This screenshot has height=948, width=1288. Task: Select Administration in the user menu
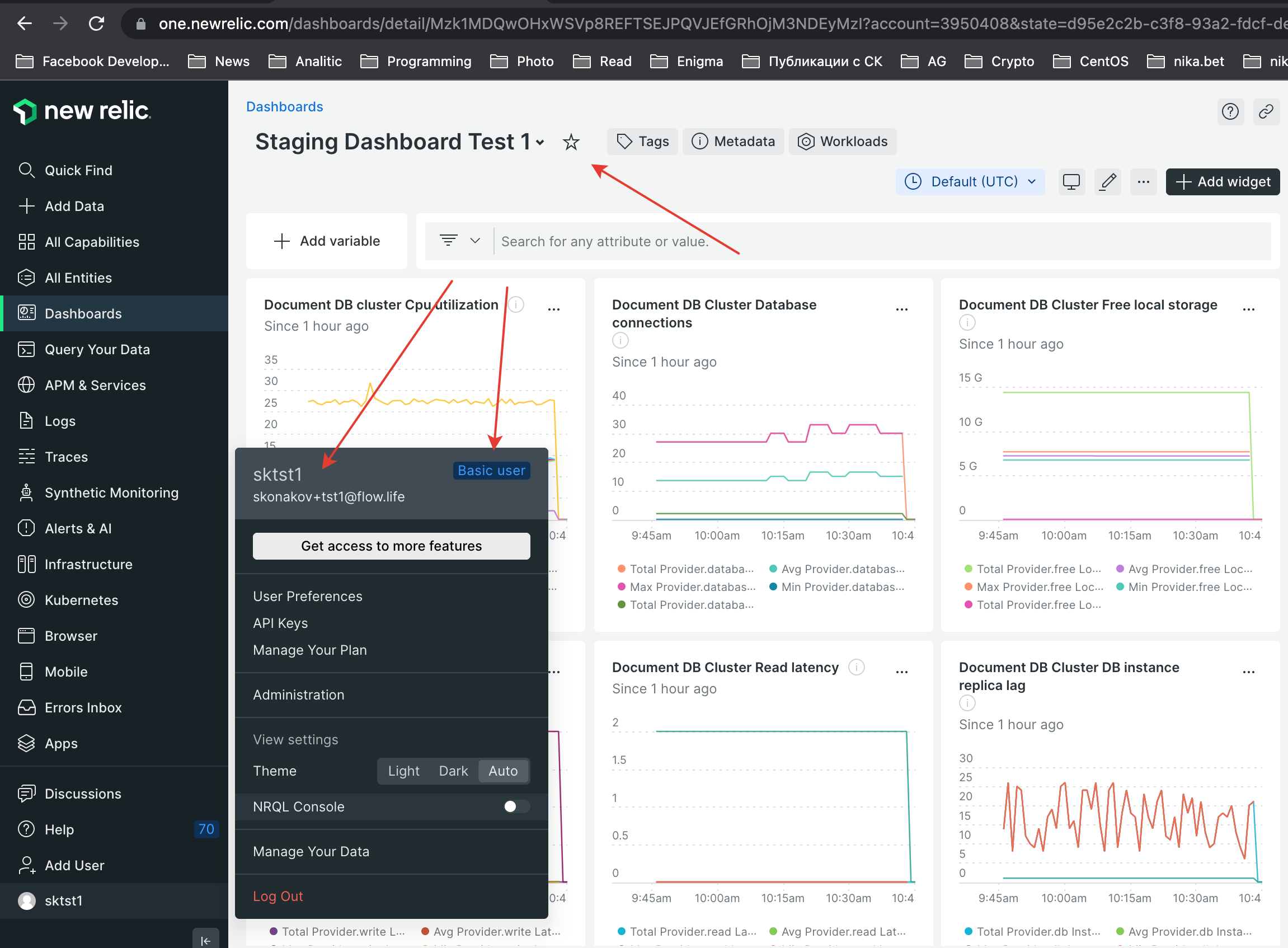299,695
